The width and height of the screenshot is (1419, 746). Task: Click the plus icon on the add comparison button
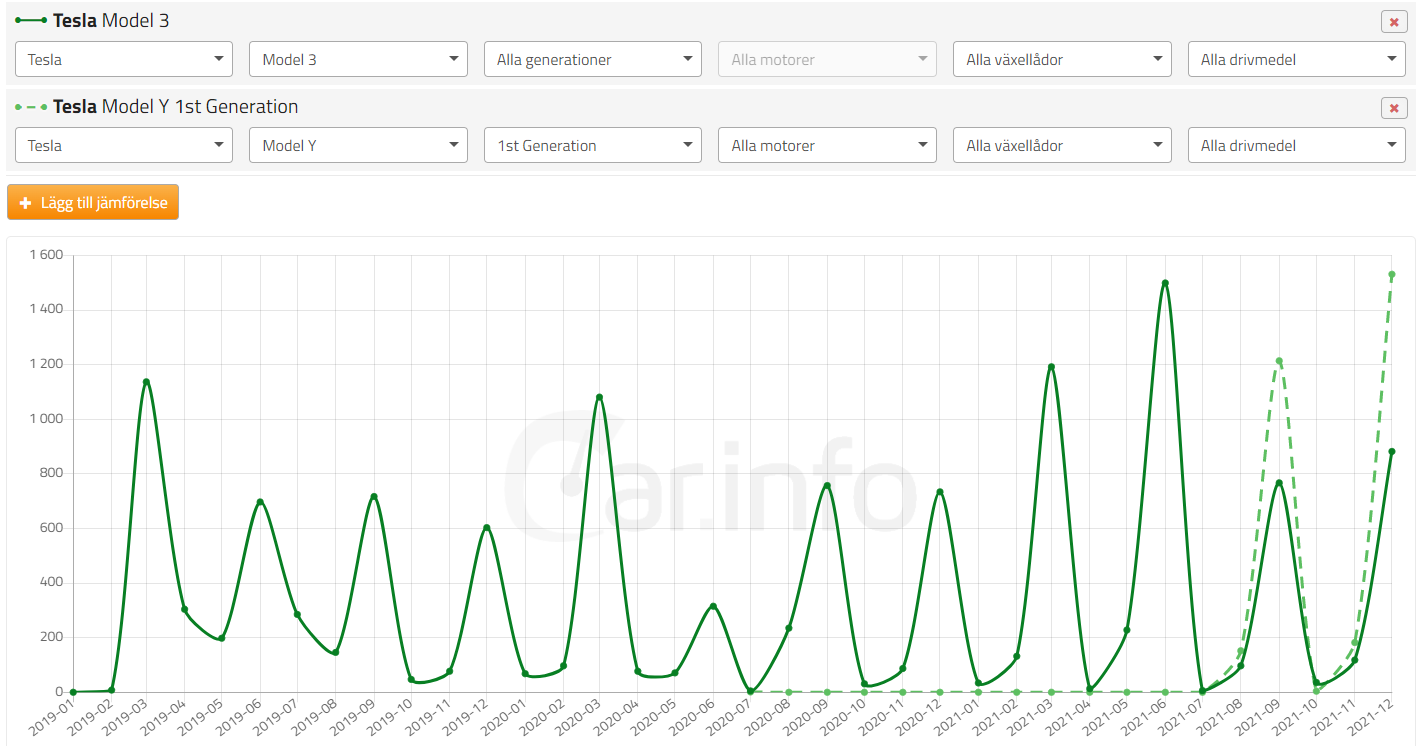[26, 203]
